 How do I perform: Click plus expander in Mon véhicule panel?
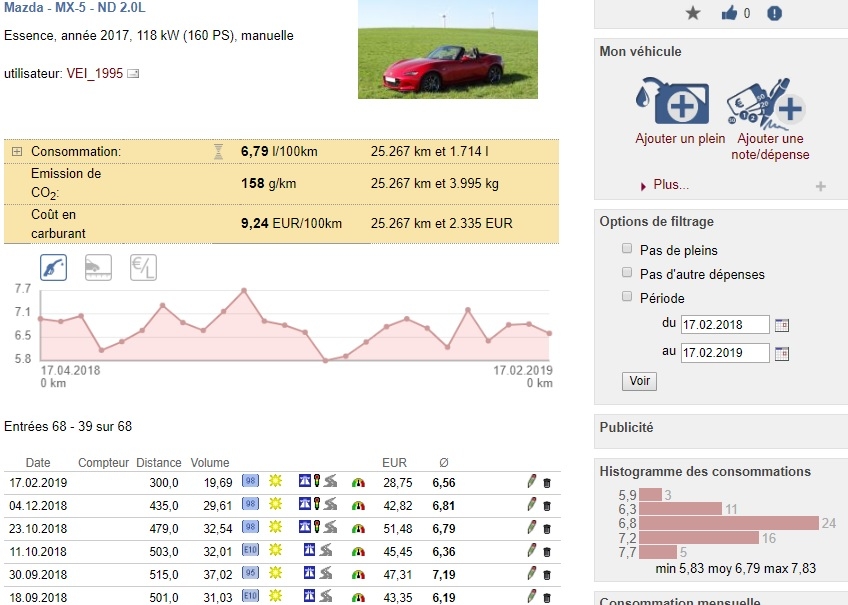[820, 187]
